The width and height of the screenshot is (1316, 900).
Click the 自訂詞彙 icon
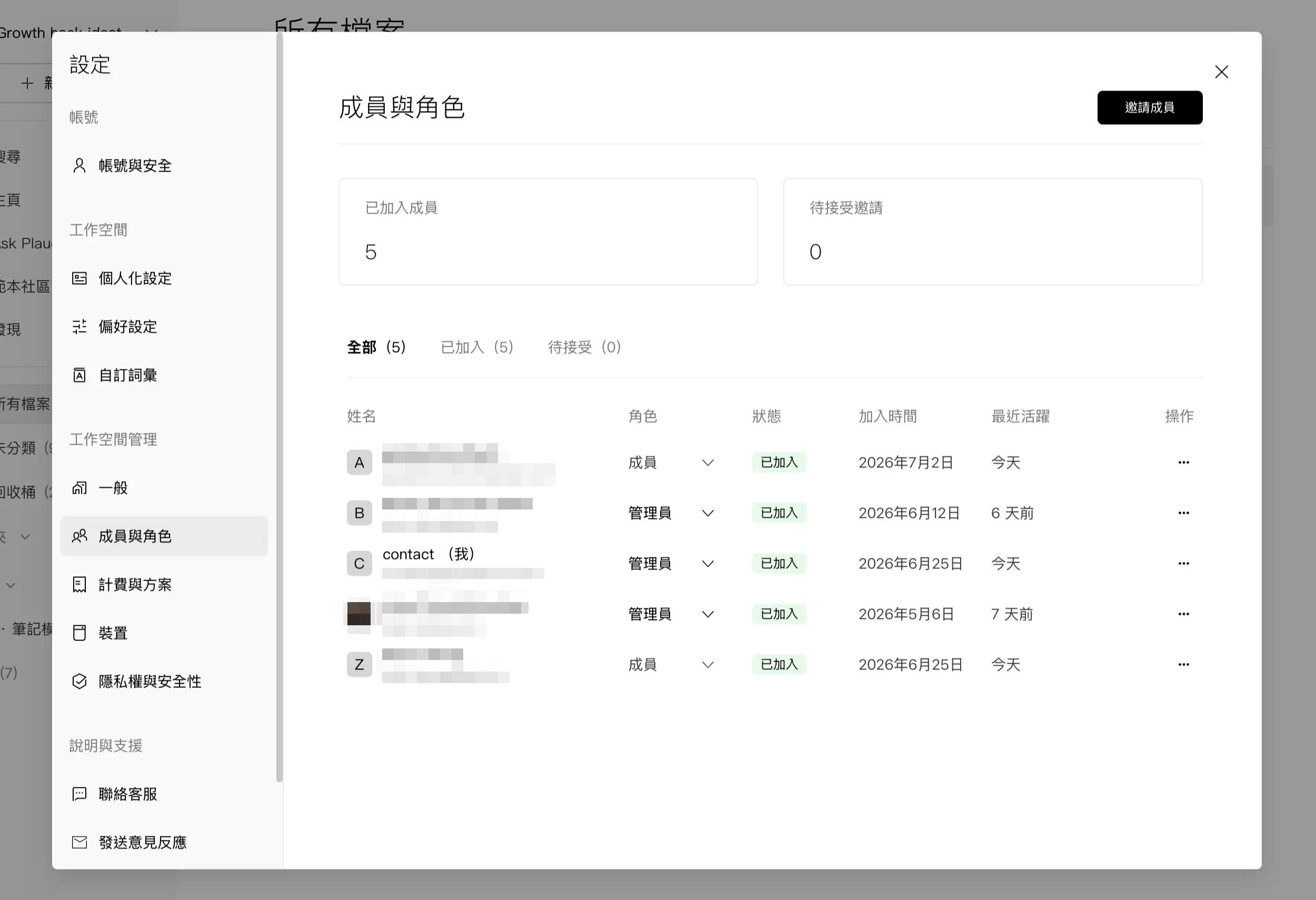79,375
